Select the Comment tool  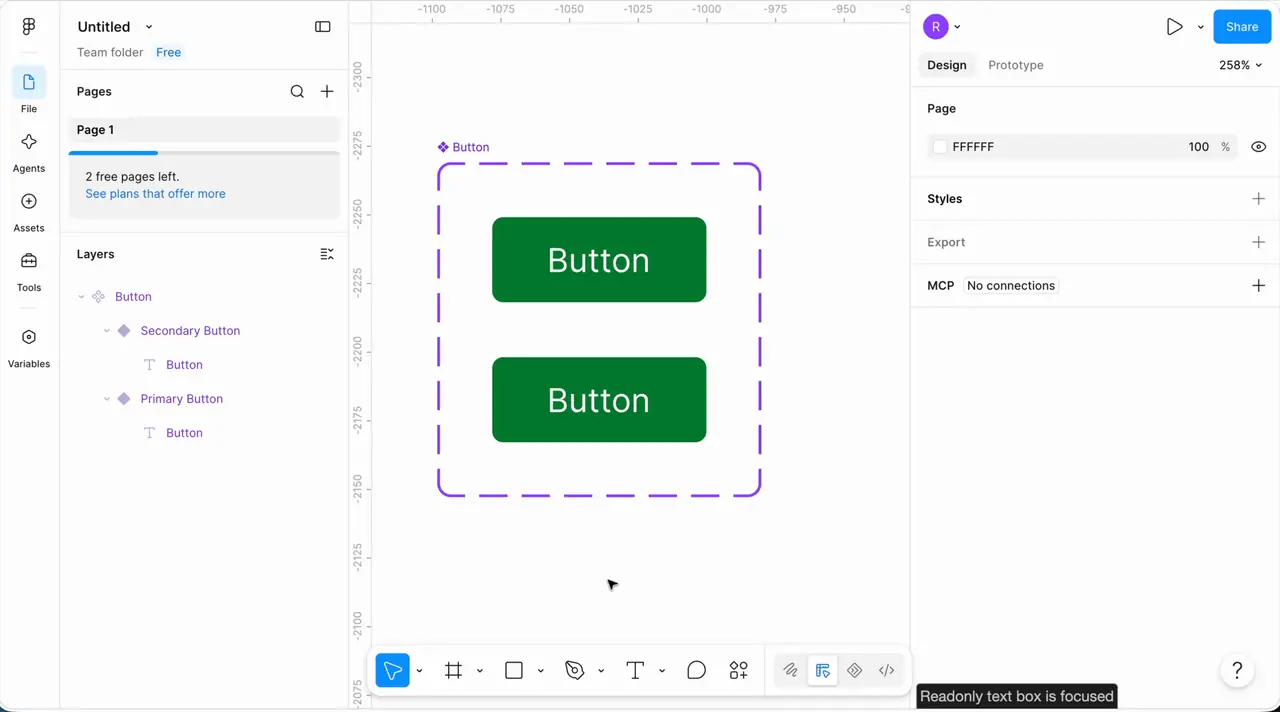tap(697, 670)
